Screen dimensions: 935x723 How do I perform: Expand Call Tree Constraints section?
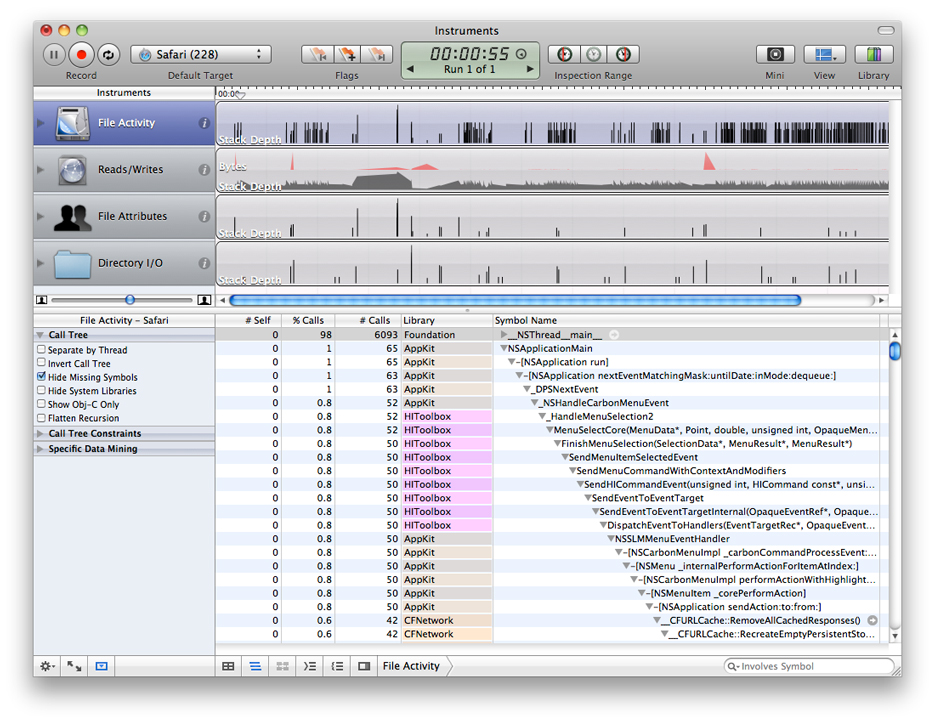tap(41, 434)
